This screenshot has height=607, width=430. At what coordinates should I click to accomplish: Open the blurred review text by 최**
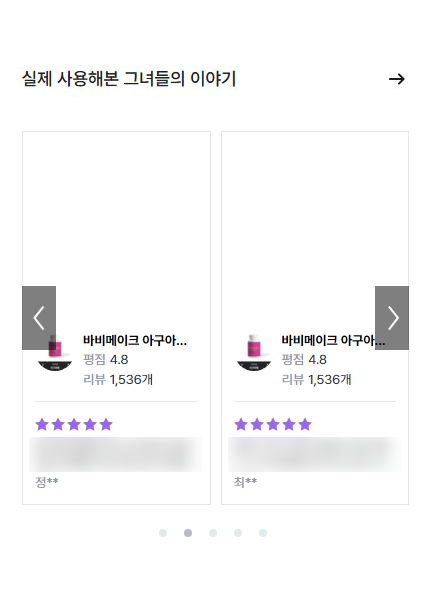(314, 454)
